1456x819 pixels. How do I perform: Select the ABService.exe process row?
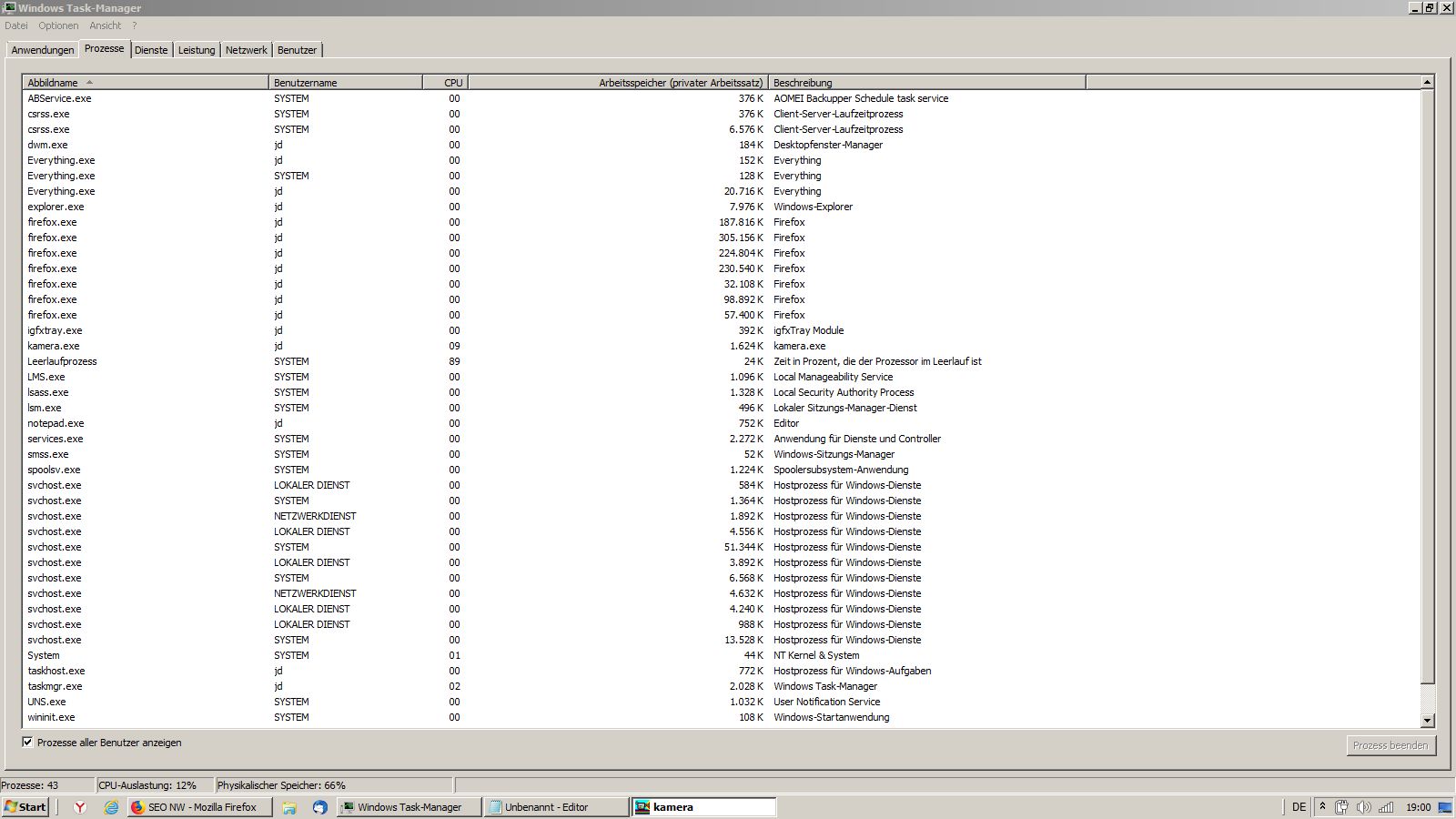tap(722, 98)
